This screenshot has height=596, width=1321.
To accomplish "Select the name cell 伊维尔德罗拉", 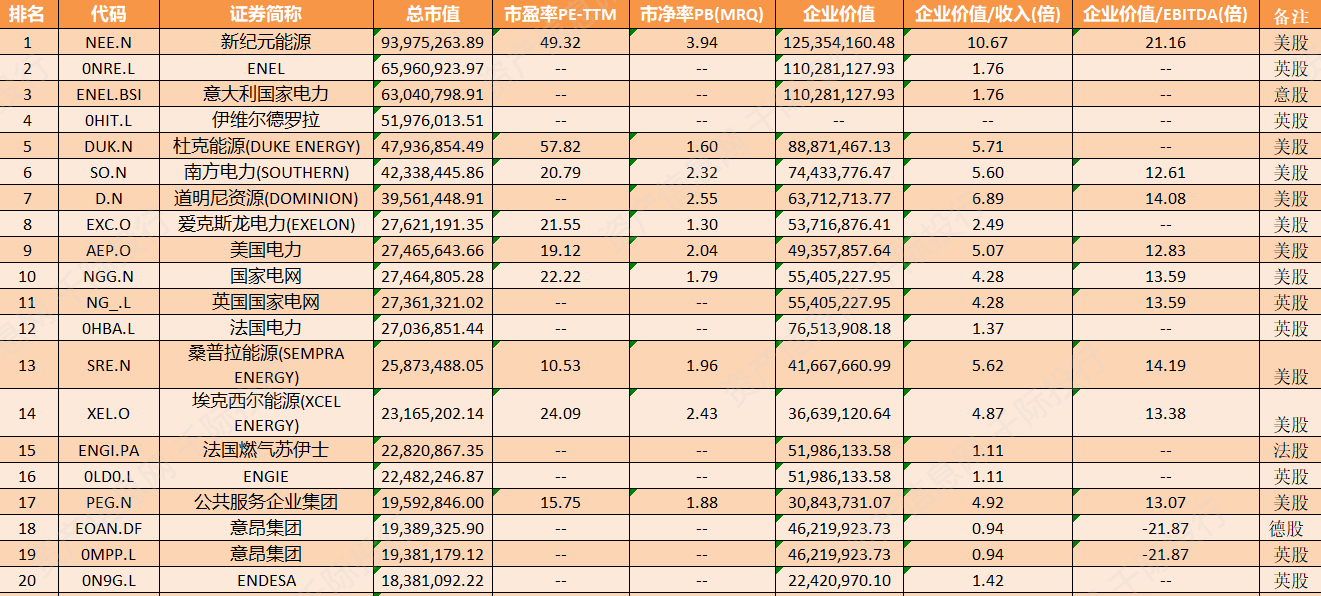I will pos(265,120).
